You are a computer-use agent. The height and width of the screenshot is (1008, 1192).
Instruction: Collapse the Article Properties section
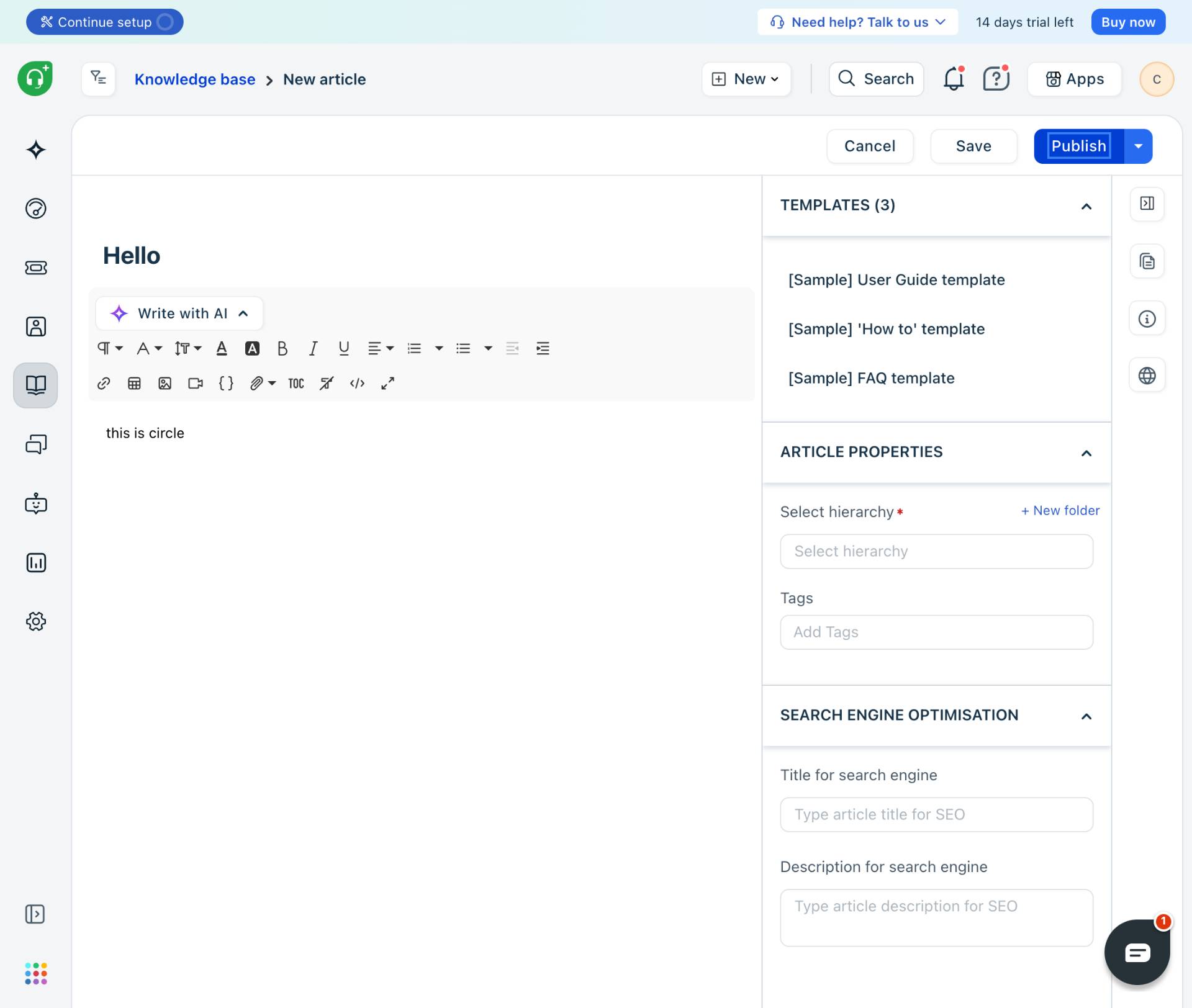[1086, 453]
